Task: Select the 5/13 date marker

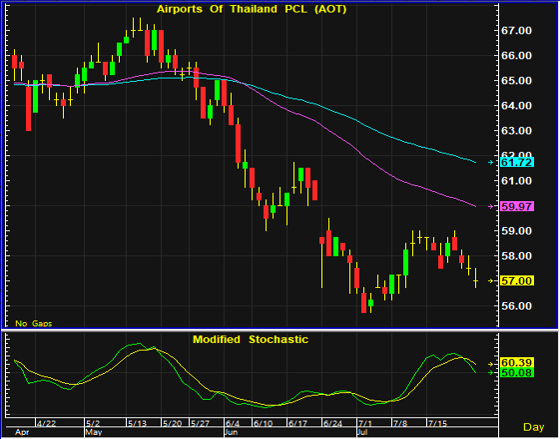Action: pos(138,424)
